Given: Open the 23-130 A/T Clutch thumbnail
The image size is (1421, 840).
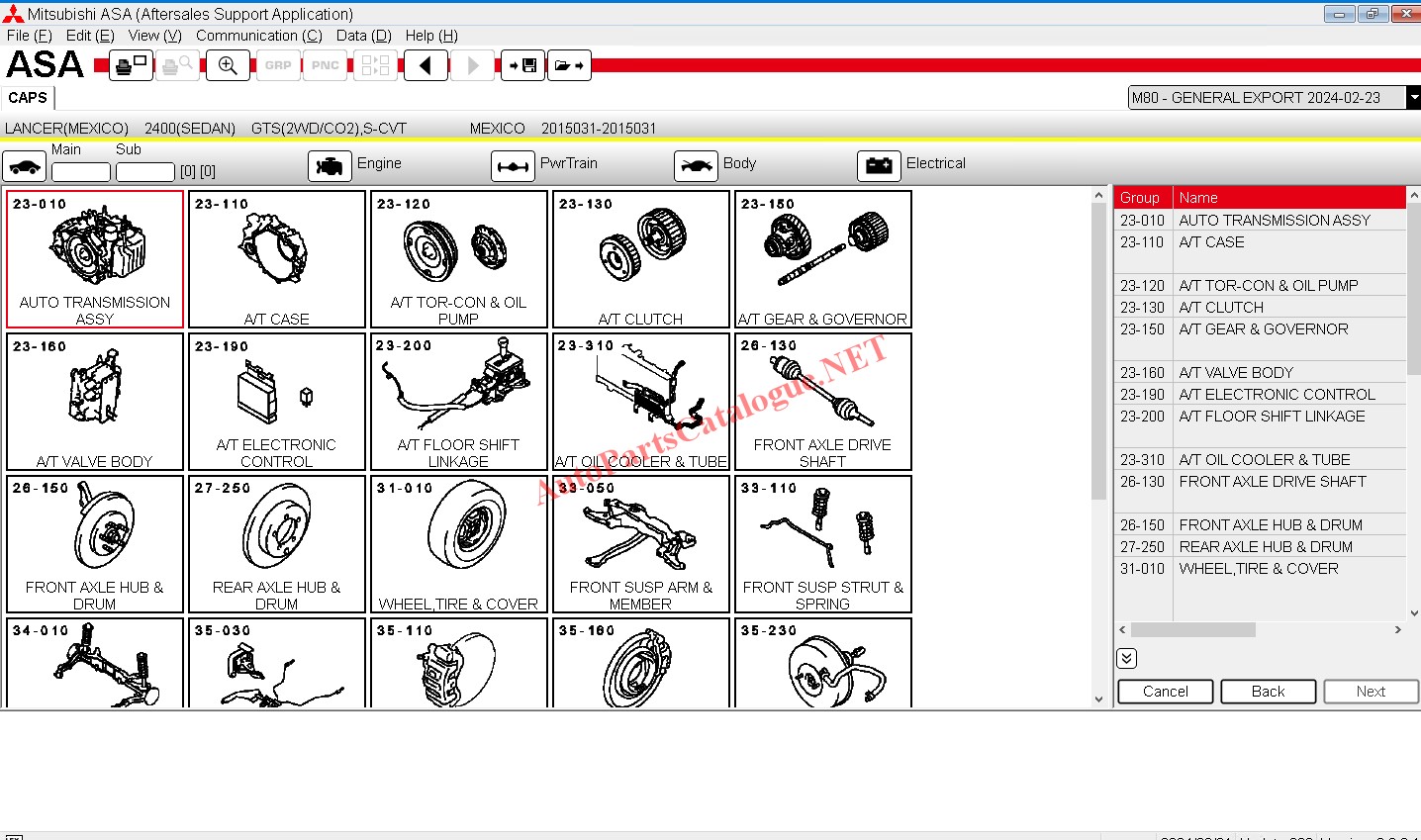Looking at the screenshot, I should [x=641, y=259].
